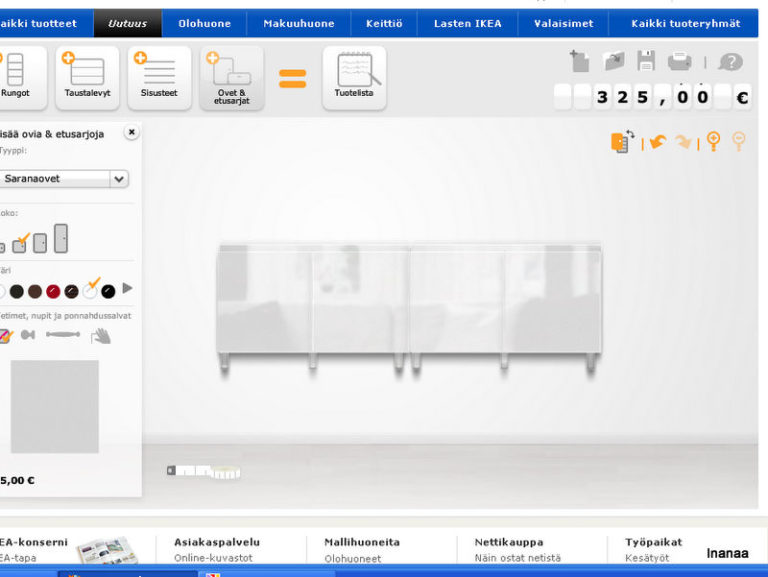Screen dimensions: 768x577
Task: Choose the push-open hand option
Action: tap(101, 336)
